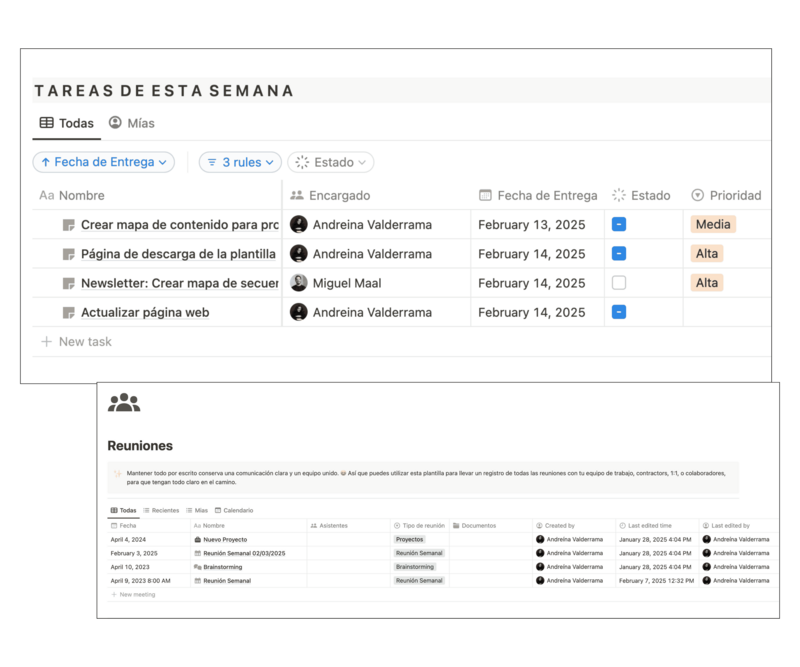Screen dimensions: 800x667
Task: Click Andreina's avatar in the Crear mapa row
Action: (x=298, y=225)
